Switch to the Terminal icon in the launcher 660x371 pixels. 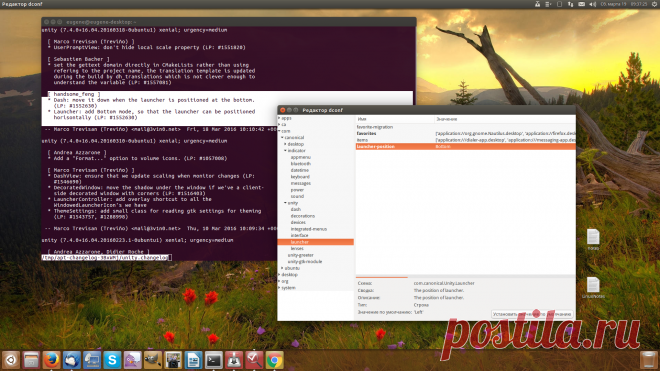point(213,360)
